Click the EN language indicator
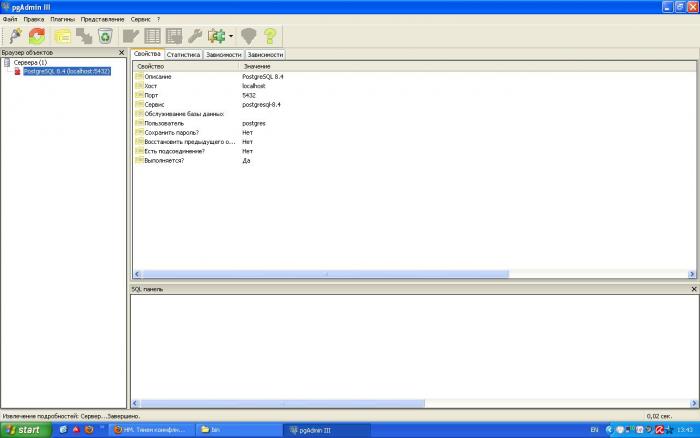 (x=594, y=430)
